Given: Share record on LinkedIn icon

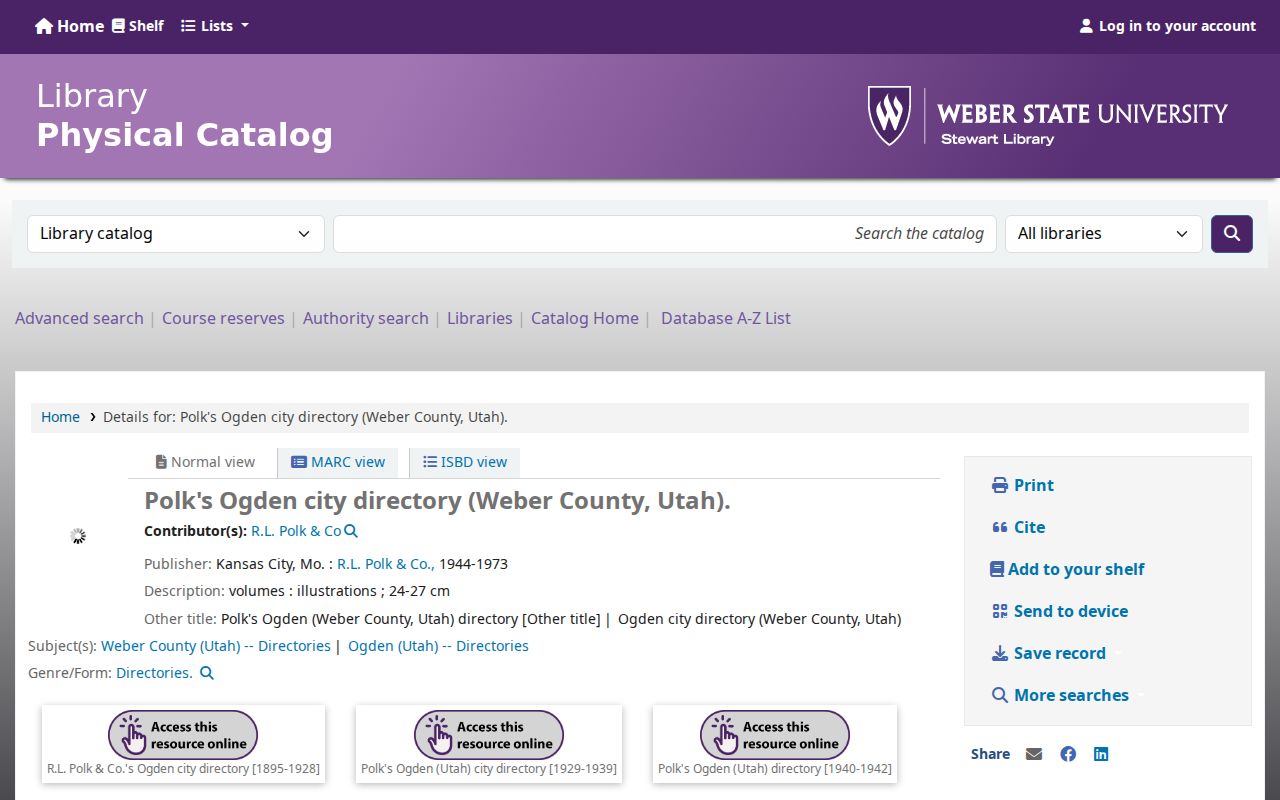Looking at the screenshot, I should (x=1101, y=754).
